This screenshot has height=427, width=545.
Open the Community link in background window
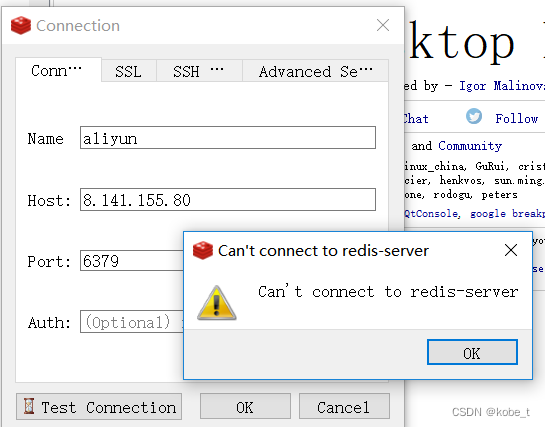pos(470,146)
